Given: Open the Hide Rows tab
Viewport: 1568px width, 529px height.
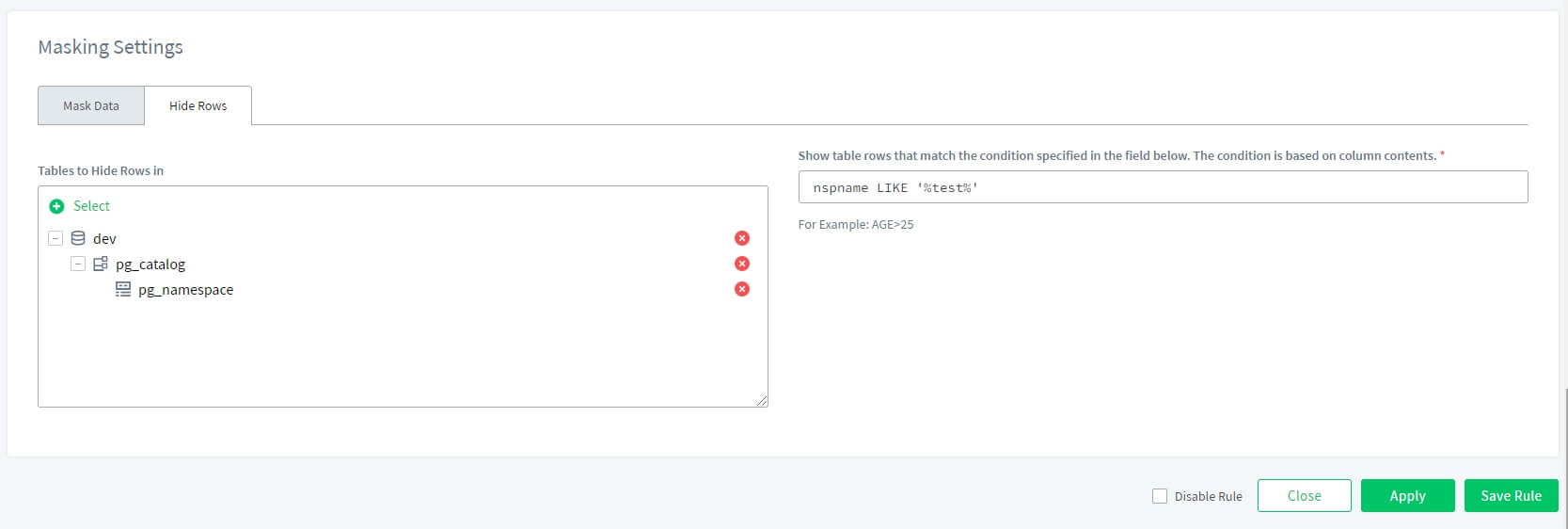Looking at the screenshot, I should coord(198,105).
